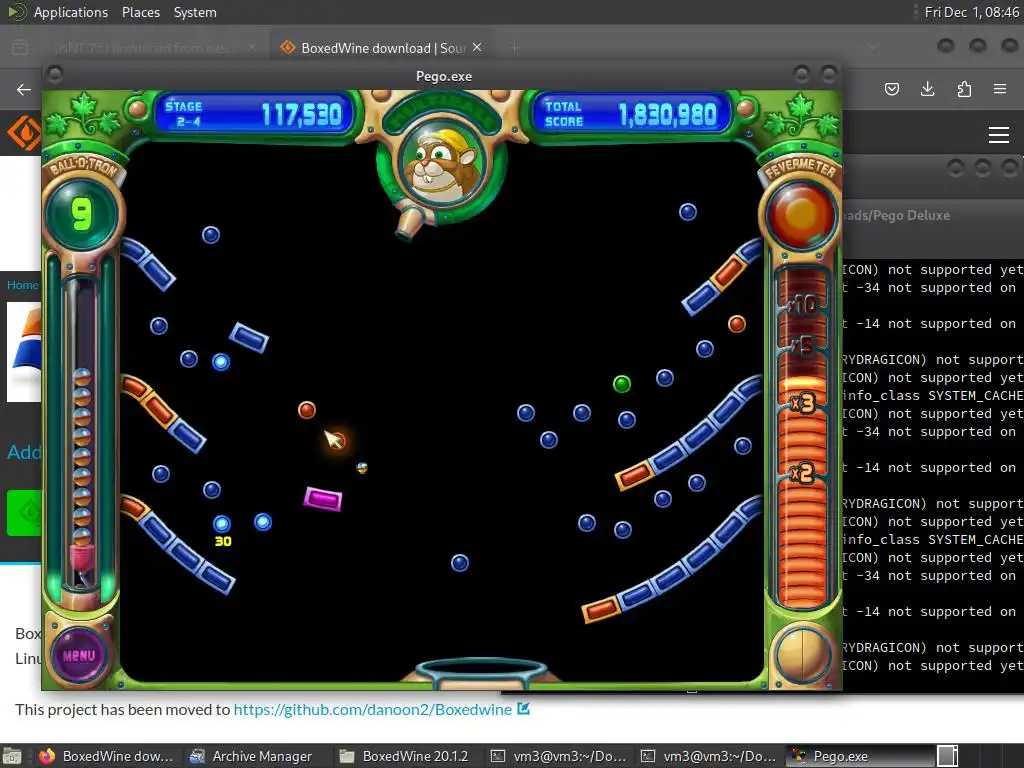The width and height of the screenshot is (1024, 768).
Task: Click the show desktop icon in taskbar
Action: pos(12,756)
